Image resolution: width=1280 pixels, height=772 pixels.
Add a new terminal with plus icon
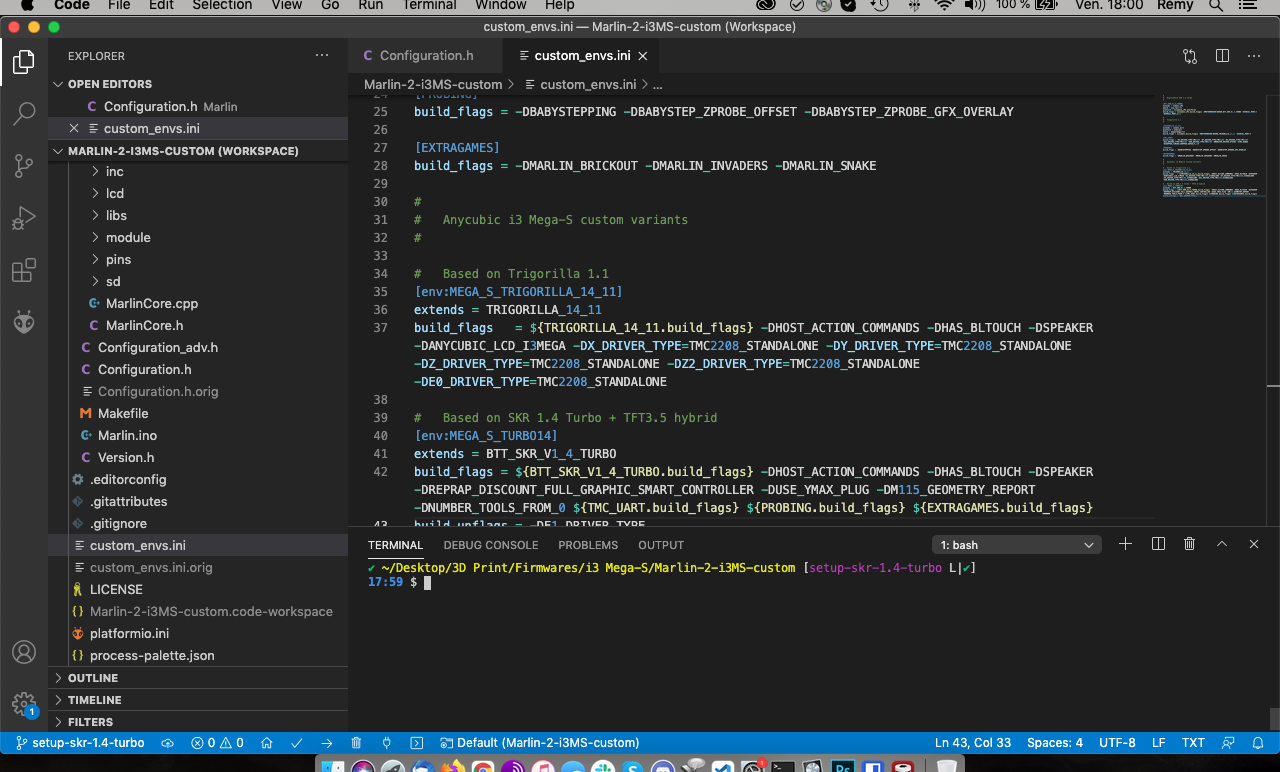coord(1125,544)
